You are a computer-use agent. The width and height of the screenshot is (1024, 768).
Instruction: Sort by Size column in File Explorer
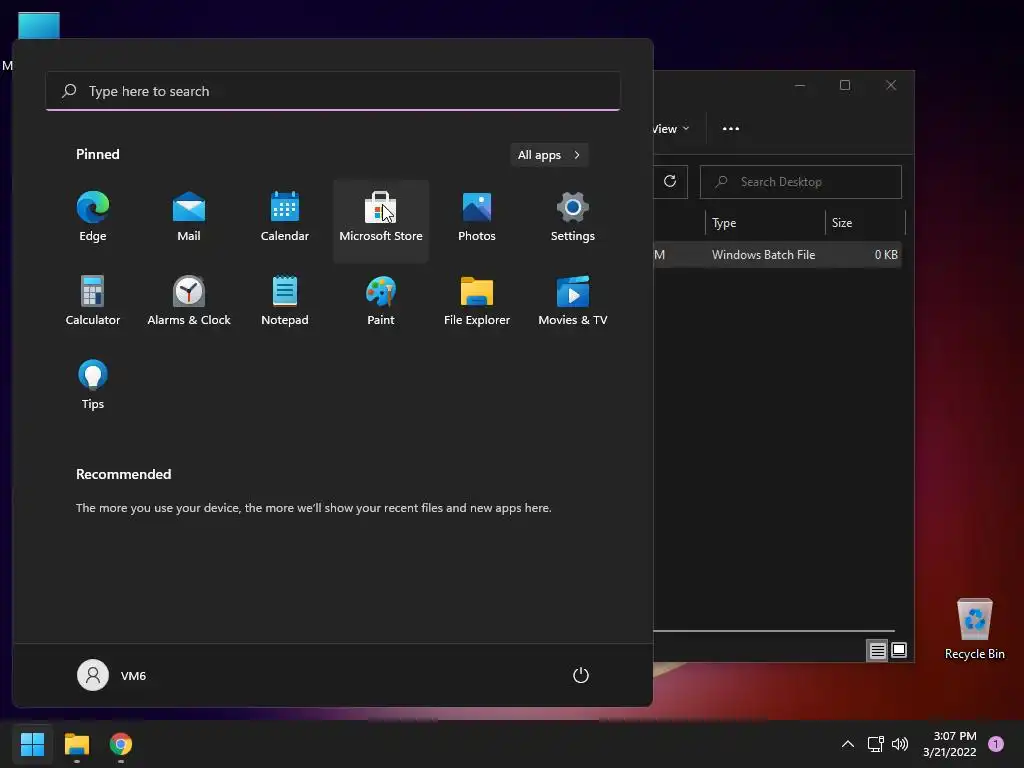865,223
